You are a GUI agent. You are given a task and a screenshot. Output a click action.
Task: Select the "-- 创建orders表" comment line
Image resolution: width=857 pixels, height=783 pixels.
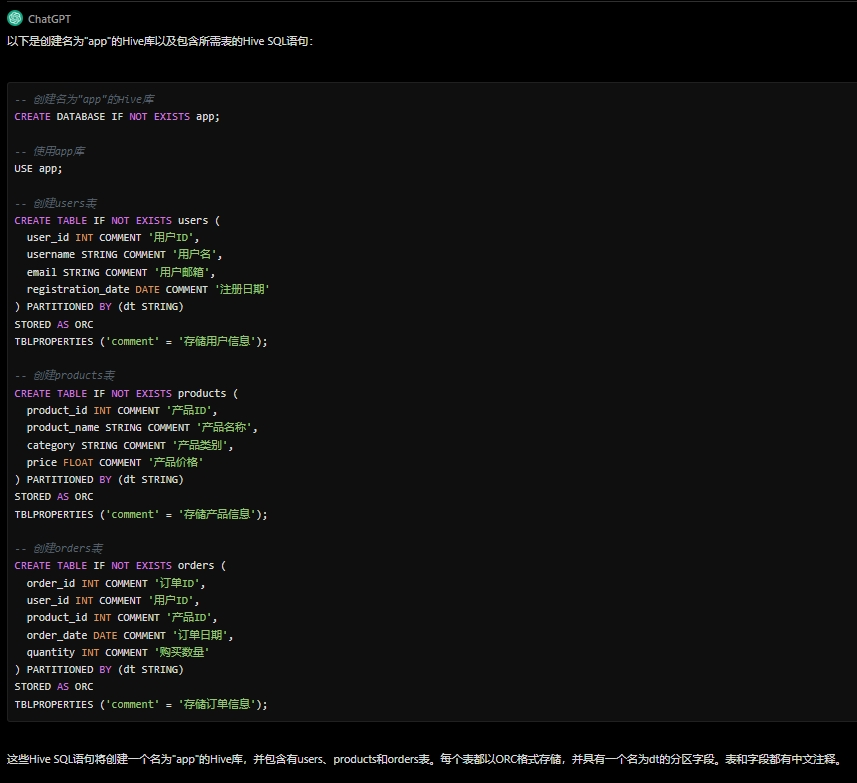(58, 548)
